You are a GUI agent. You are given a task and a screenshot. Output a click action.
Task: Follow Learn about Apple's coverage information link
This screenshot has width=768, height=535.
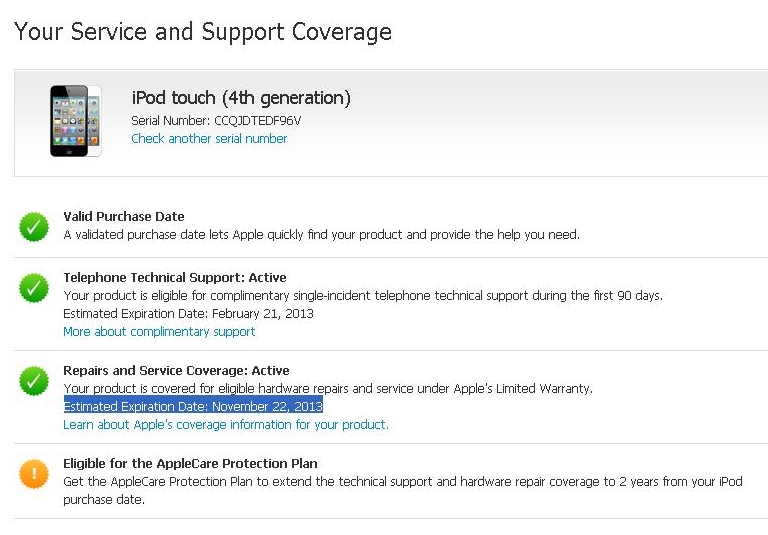click(x=226, y=425)
